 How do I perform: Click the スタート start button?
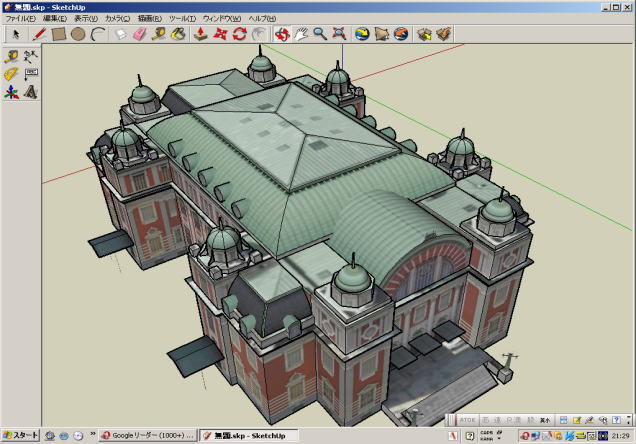click(20, 435)
